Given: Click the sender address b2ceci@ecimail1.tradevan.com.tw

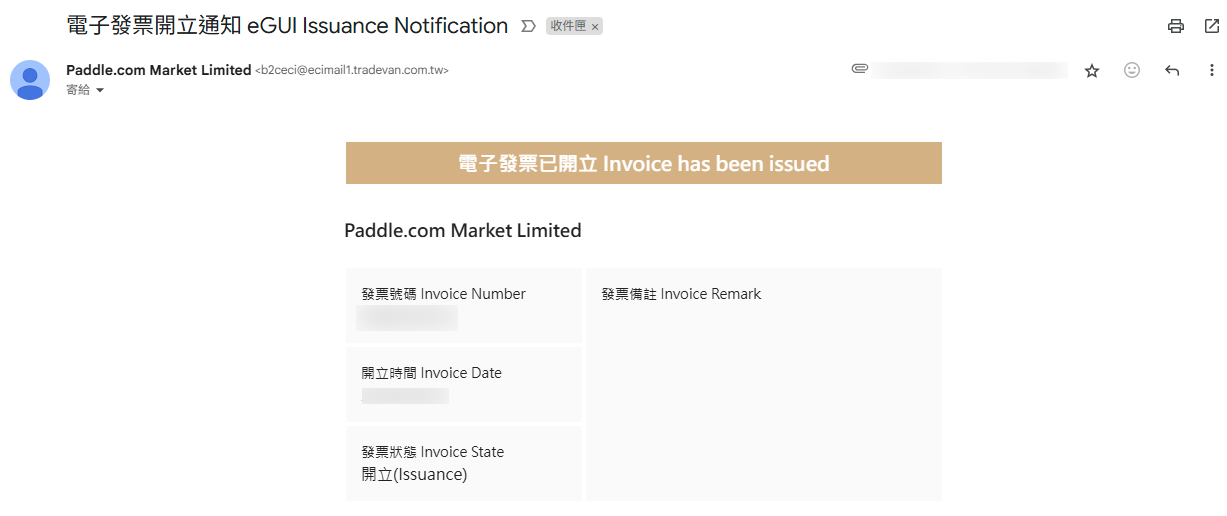Looking at the screenshot, I should [x=352, y=71].
